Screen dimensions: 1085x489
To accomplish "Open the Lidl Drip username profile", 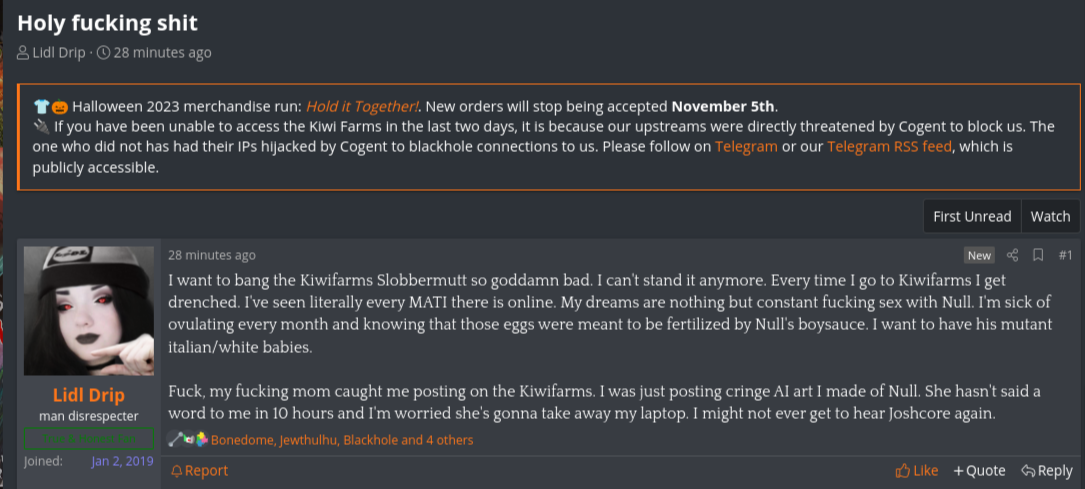I will (x=88, y=395).
